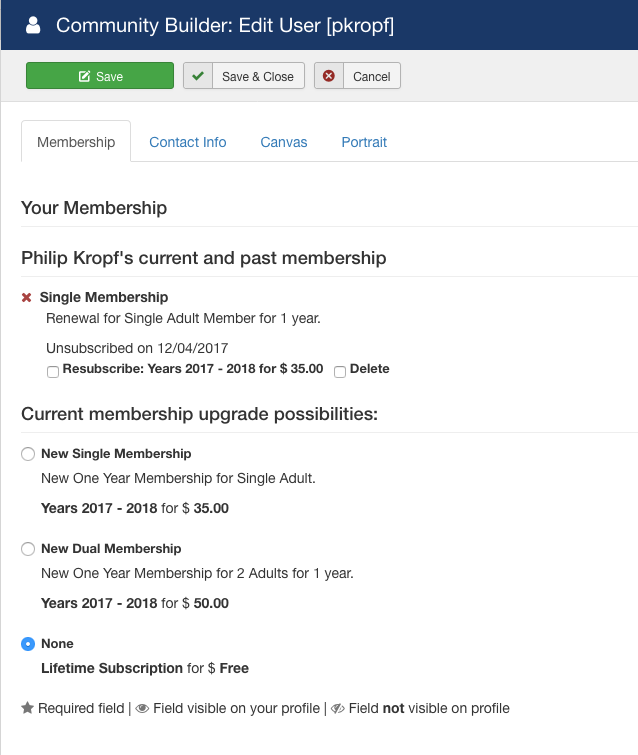Click the star Required field icon
This screenshot has width=638, height=755.
[27, 708]
